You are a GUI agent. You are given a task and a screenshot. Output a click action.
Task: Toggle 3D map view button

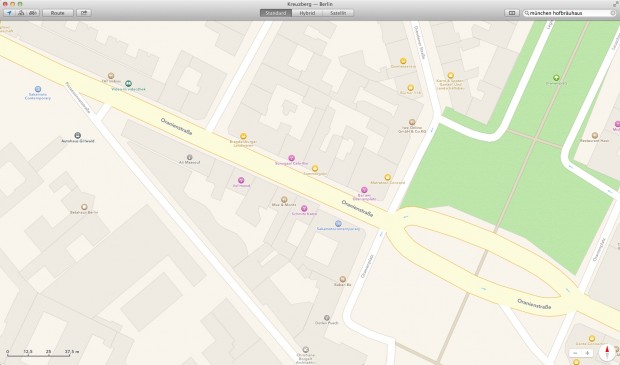[x=21, y=13]
